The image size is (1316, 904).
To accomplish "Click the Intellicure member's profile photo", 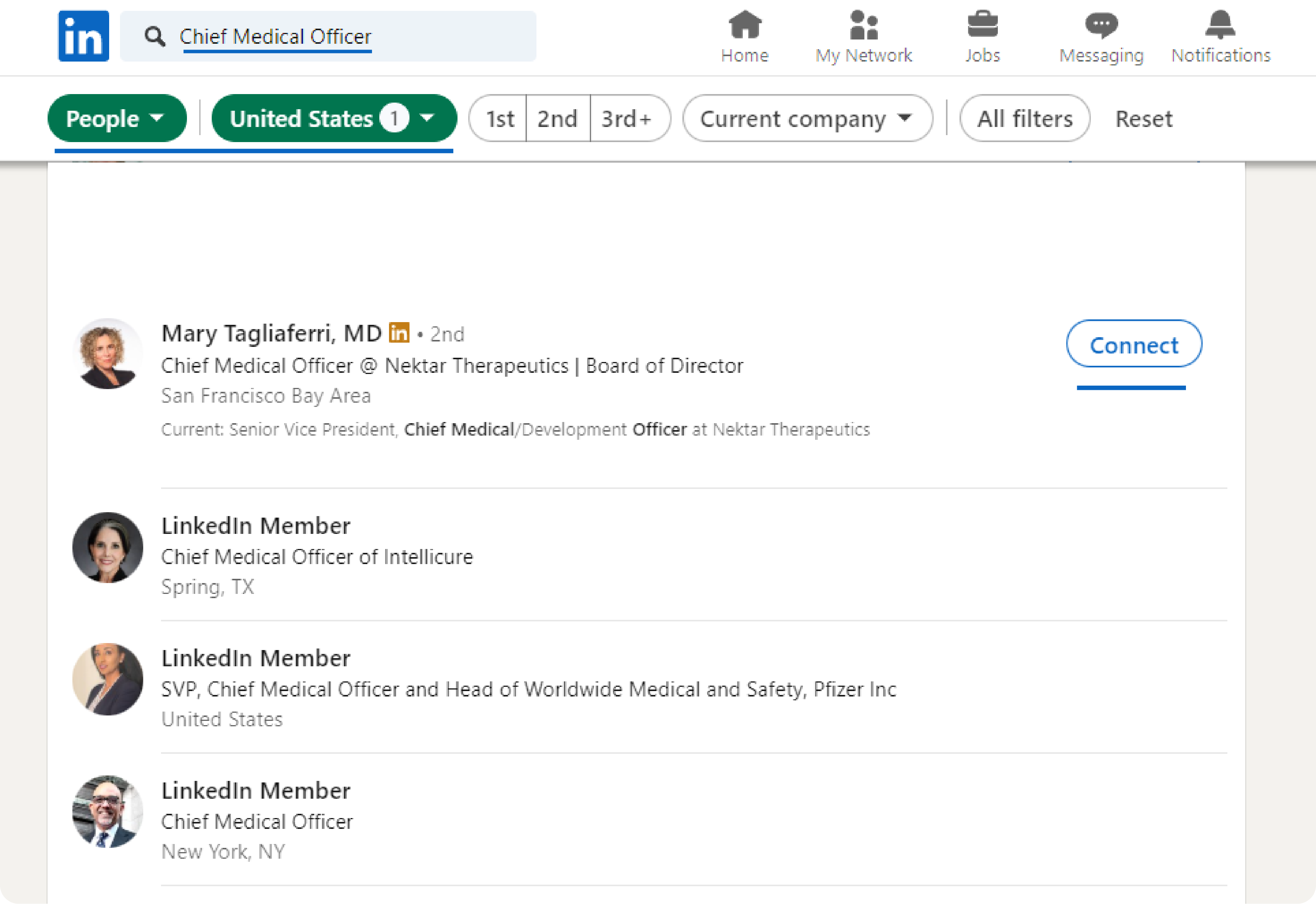I will [x=108, y=548].
